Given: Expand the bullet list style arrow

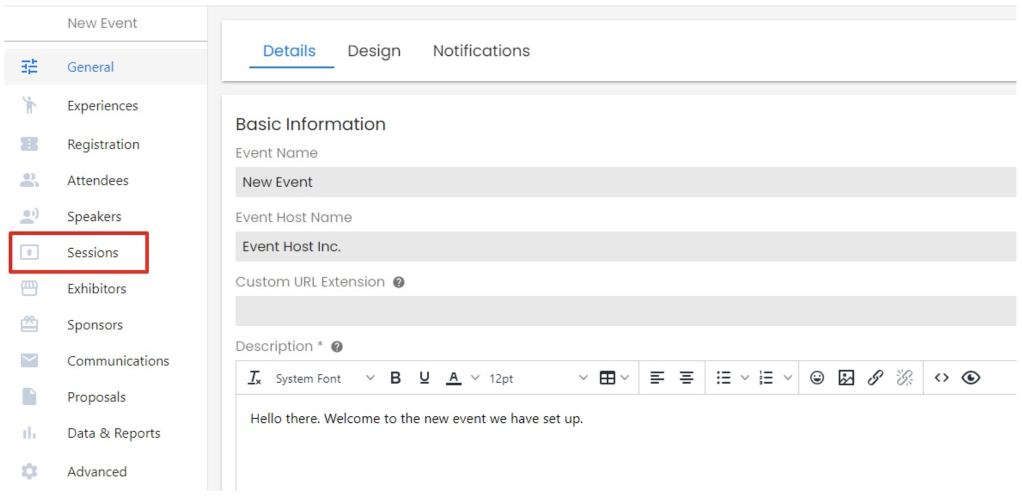Looking at the screenshot, I should [x=745, y=378].
